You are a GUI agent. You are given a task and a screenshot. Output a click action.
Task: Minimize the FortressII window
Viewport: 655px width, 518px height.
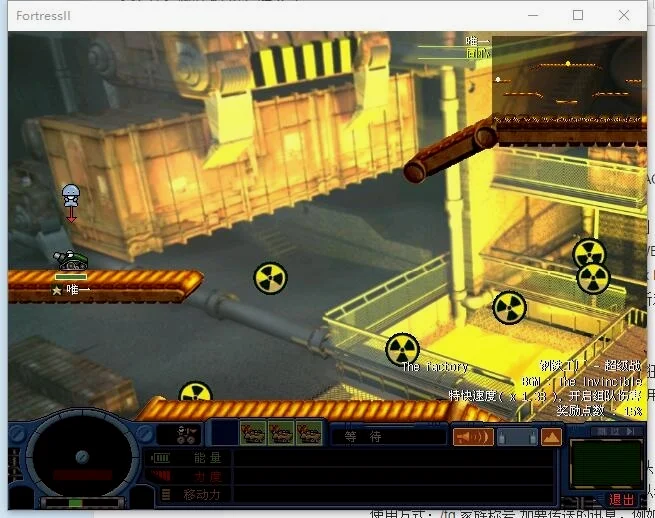[533, 15]
